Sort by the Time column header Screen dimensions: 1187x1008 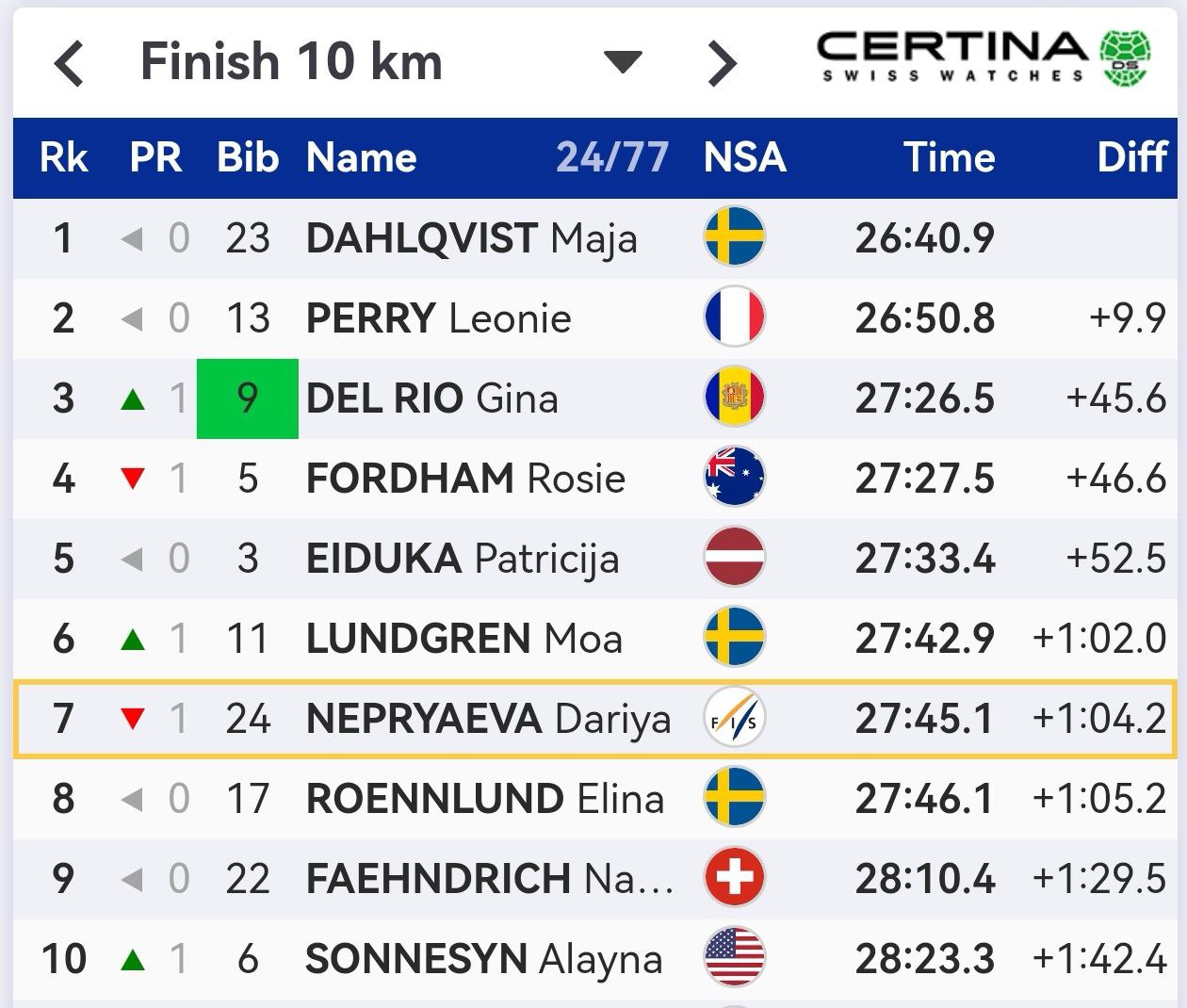click(949, 157)
